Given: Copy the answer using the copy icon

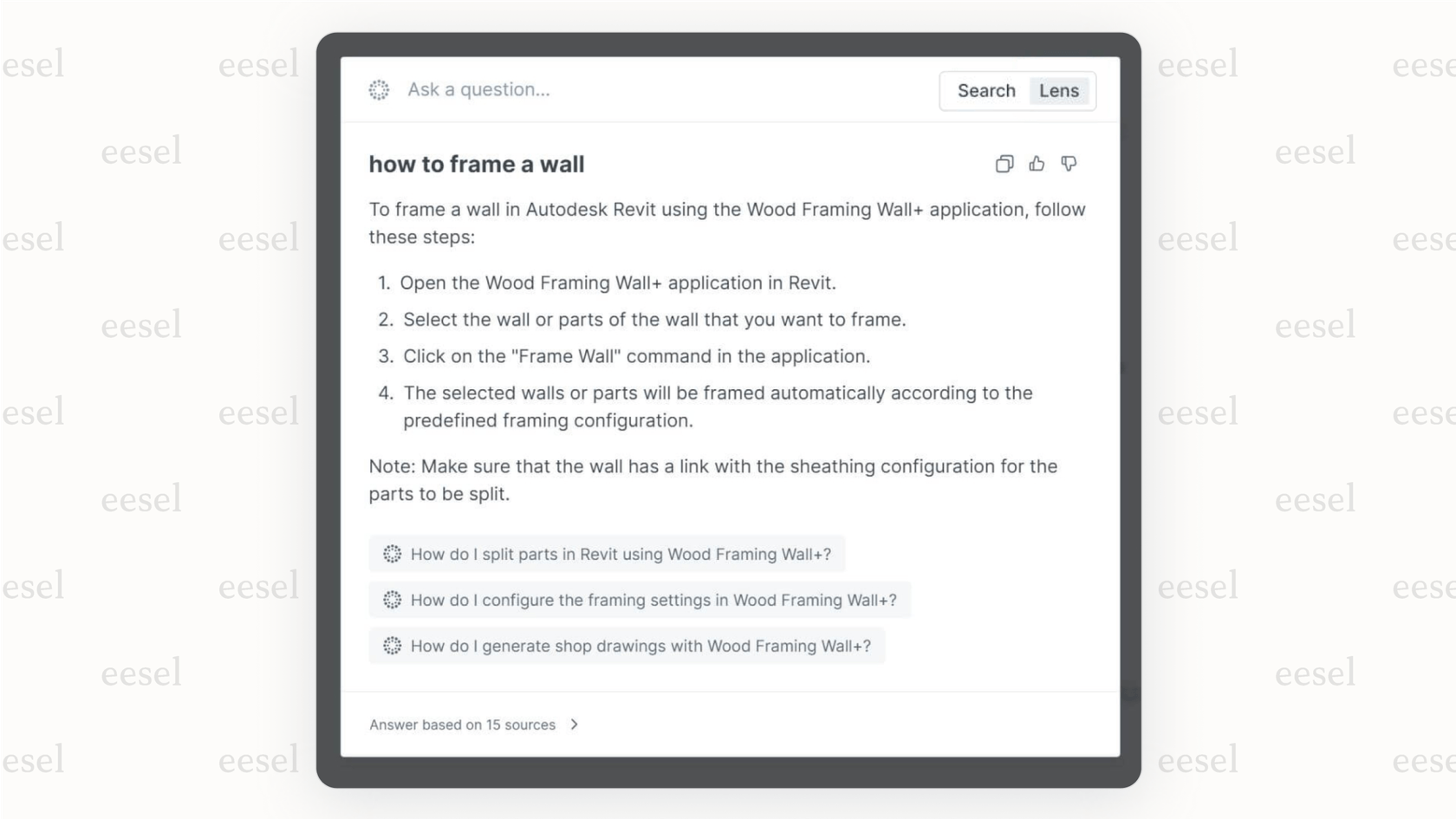Looking at the screenshot, I should pos(1004,164).
